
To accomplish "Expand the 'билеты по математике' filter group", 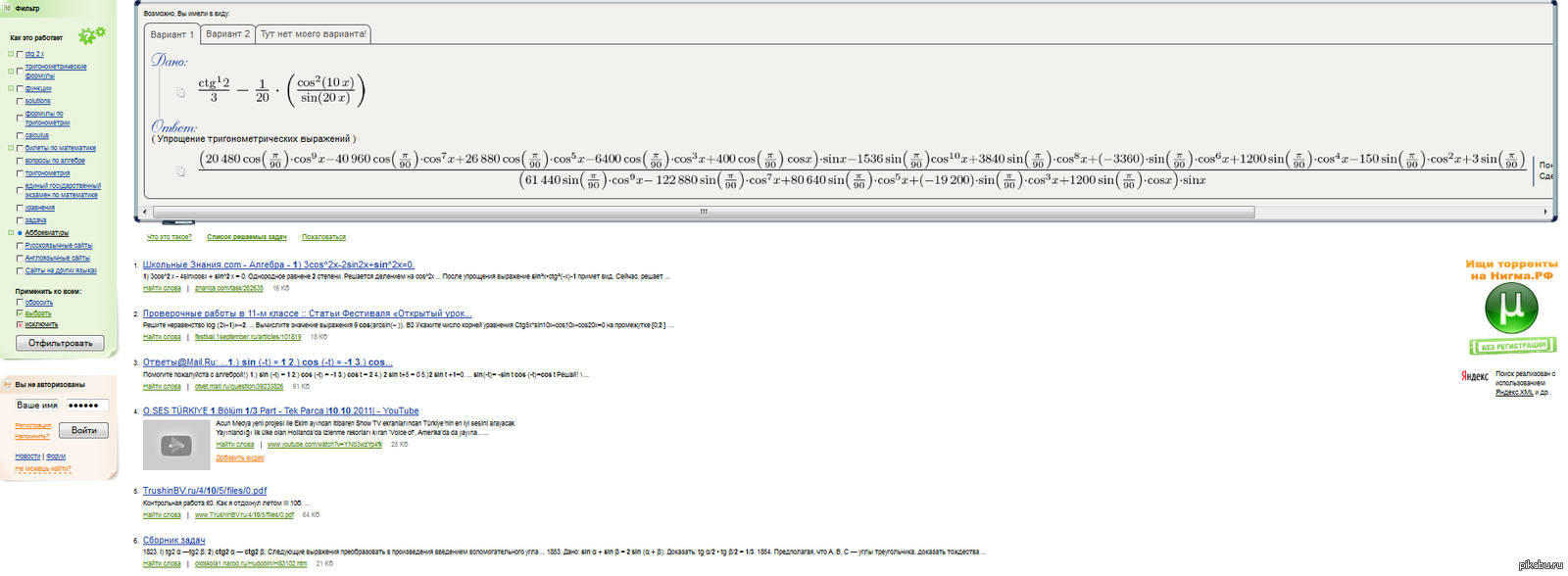I will tap(11, 149).
